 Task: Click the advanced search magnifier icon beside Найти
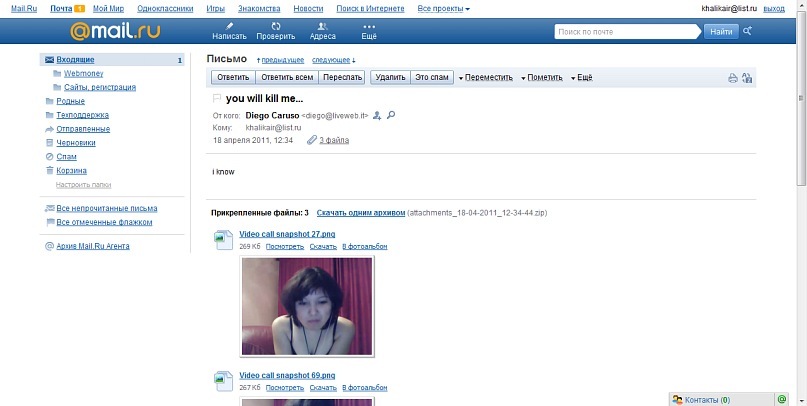click(747, 31)
